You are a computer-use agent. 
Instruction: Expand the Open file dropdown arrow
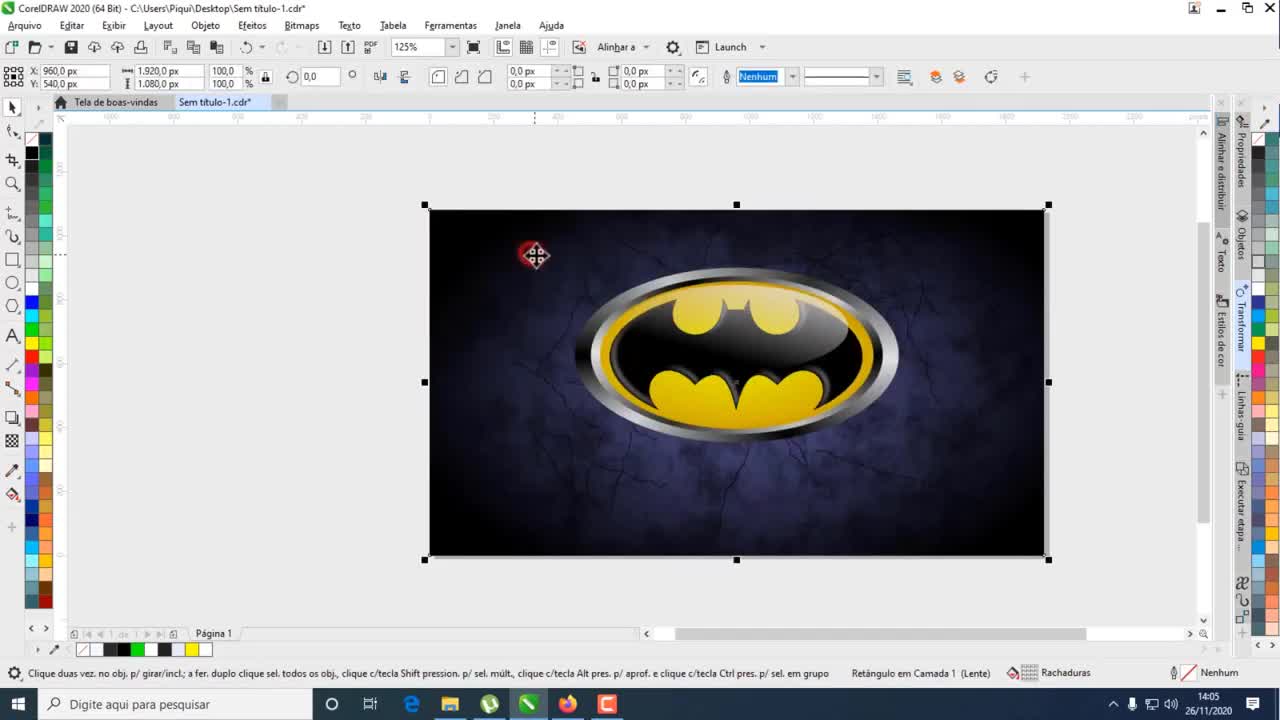[x=51, y=47]
